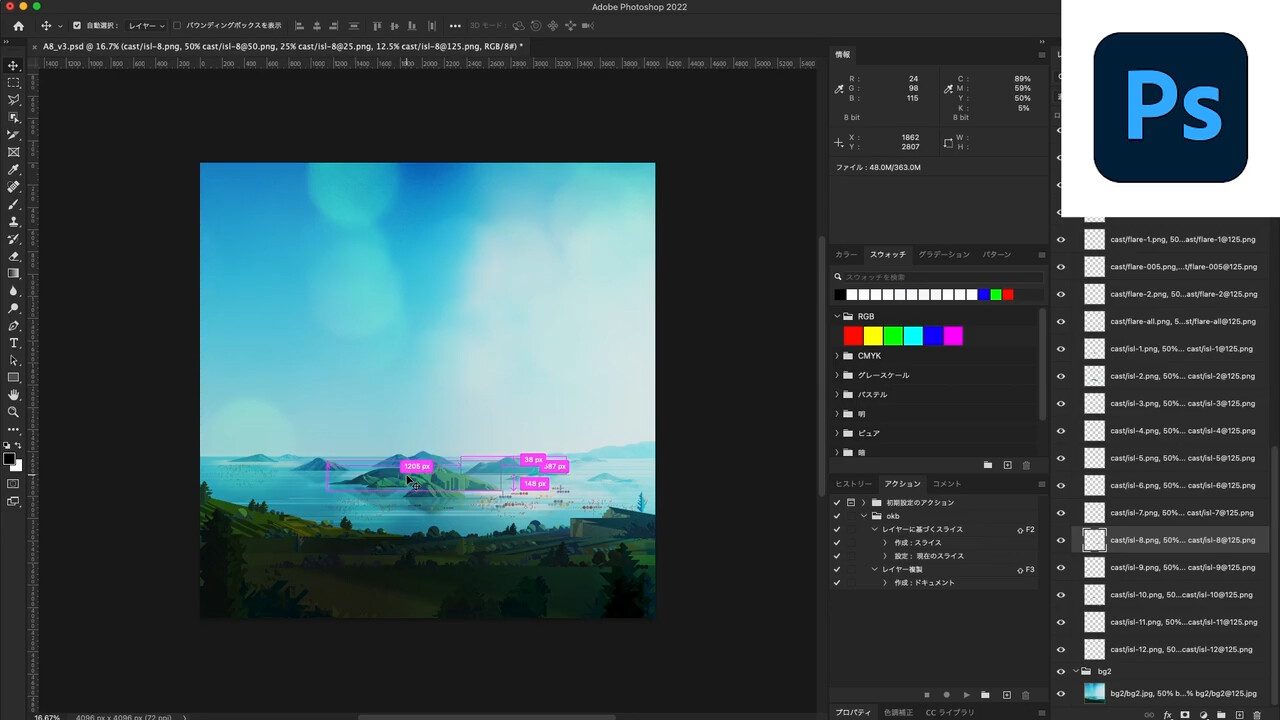Click the Photoshop home icon

18,26
